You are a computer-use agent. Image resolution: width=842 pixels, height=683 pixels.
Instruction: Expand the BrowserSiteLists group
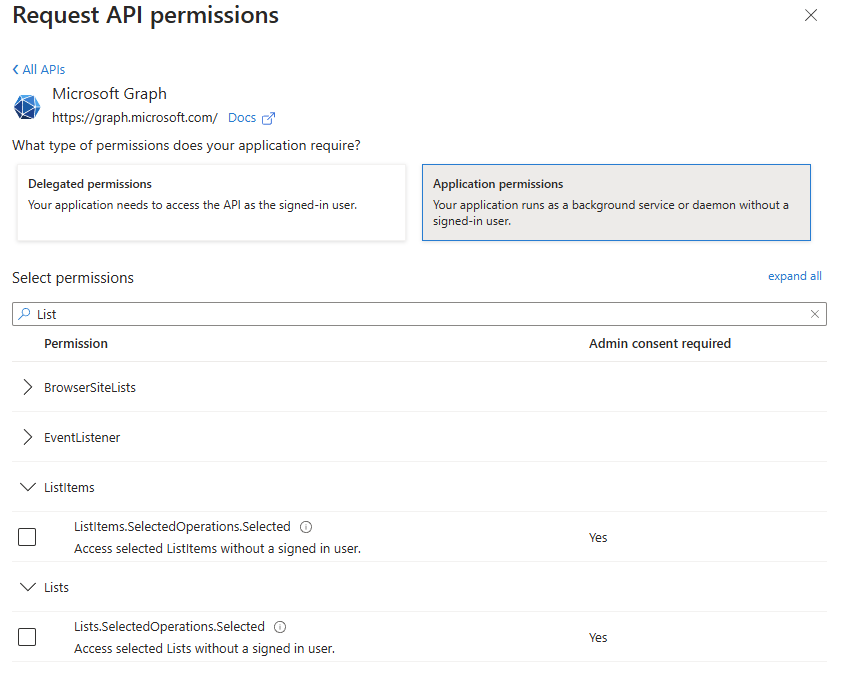pos(27,387)
